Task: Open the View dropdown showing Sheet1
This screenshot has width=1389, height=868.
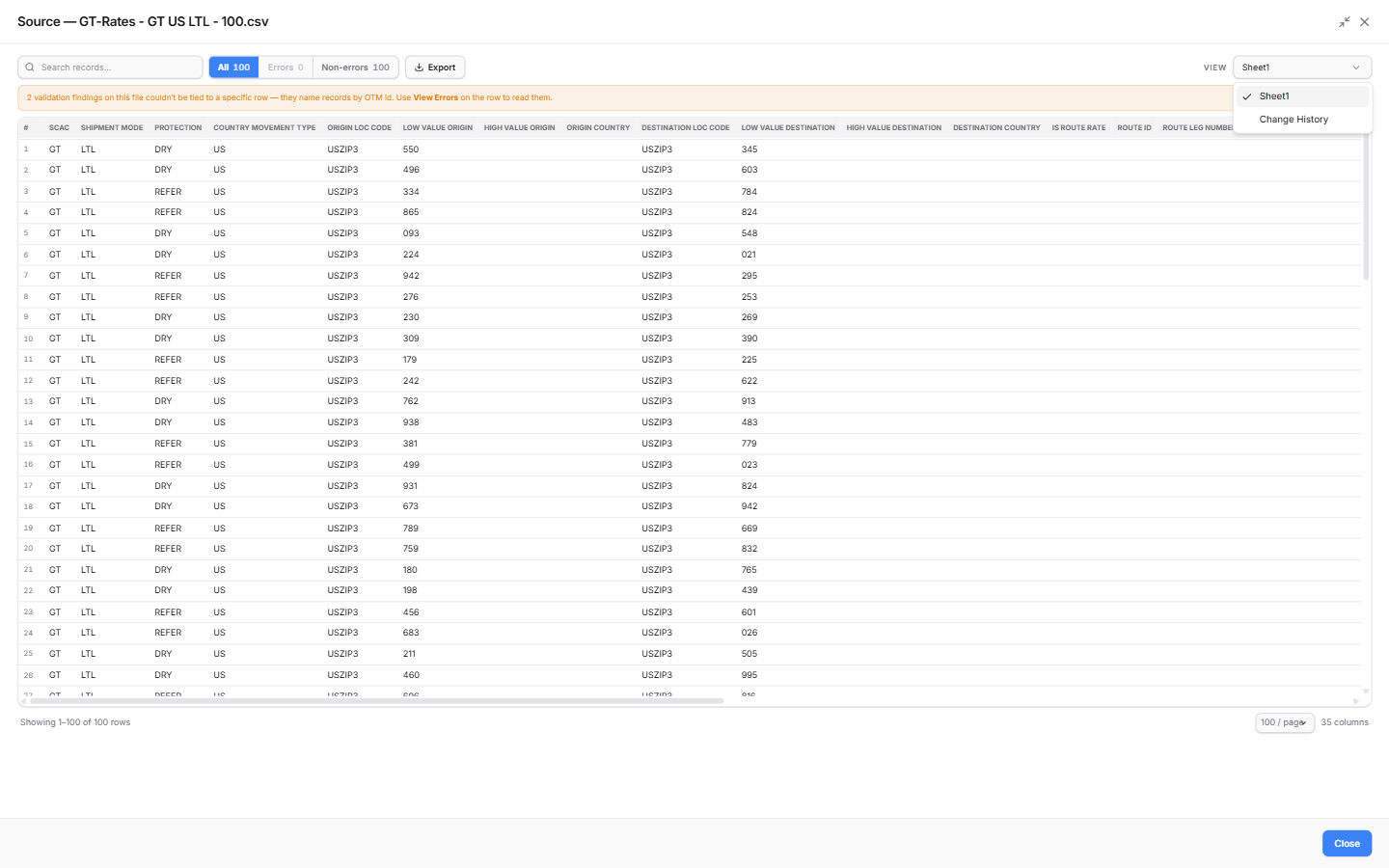Action: point(1302,68)
